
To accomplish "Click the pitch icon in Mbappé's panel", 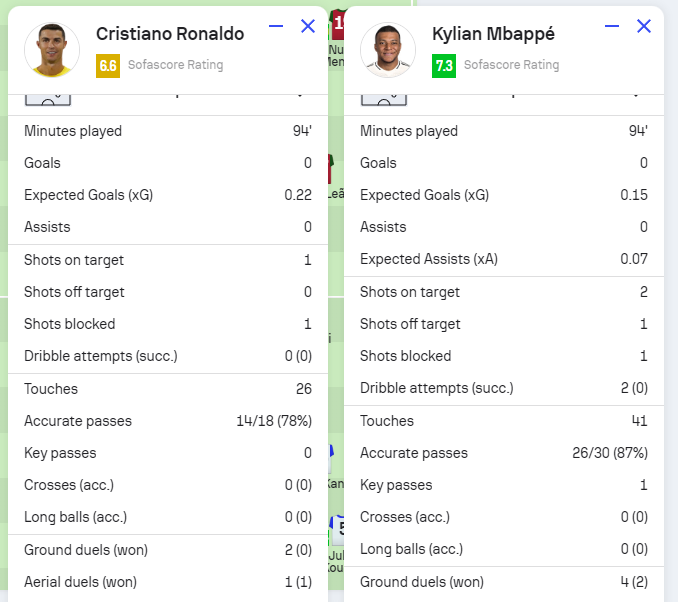I will pyautogui.click(x=384, y=96).
